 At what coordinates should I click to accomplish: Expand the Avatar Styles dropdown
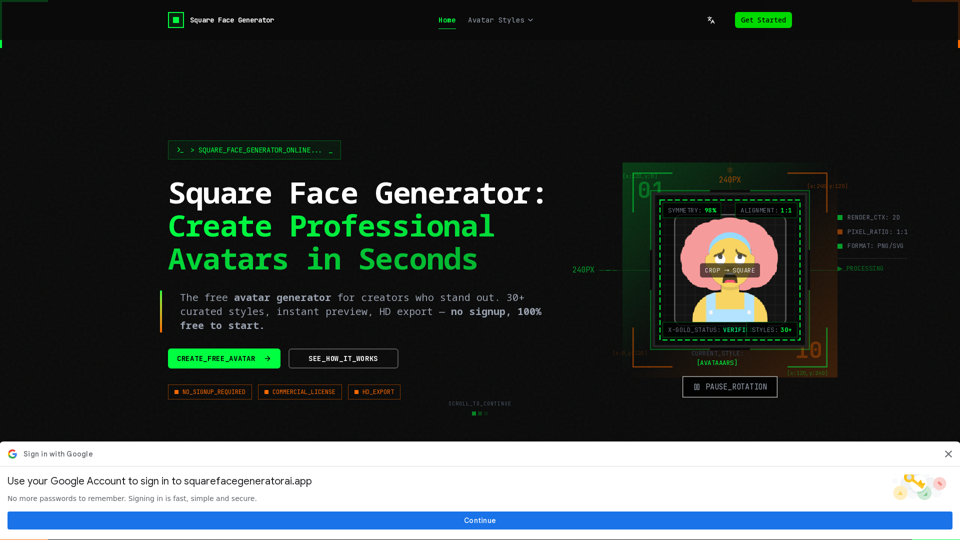[x=500, y=20]
